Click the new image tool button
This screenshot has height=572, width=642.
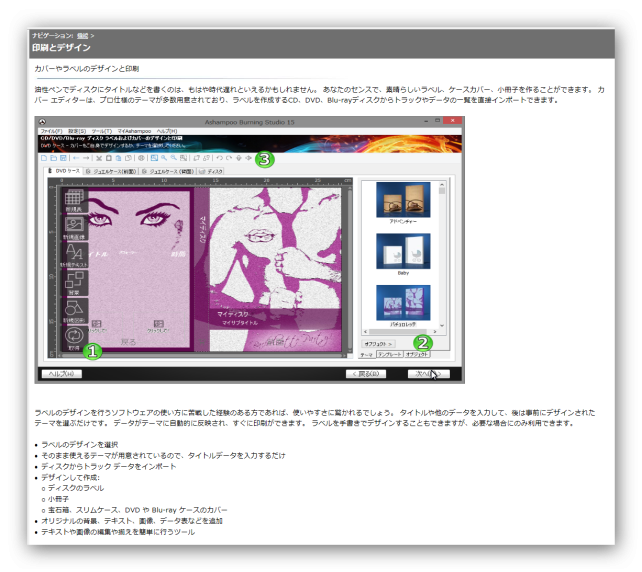pyautogui.click(x=74, y=228)
